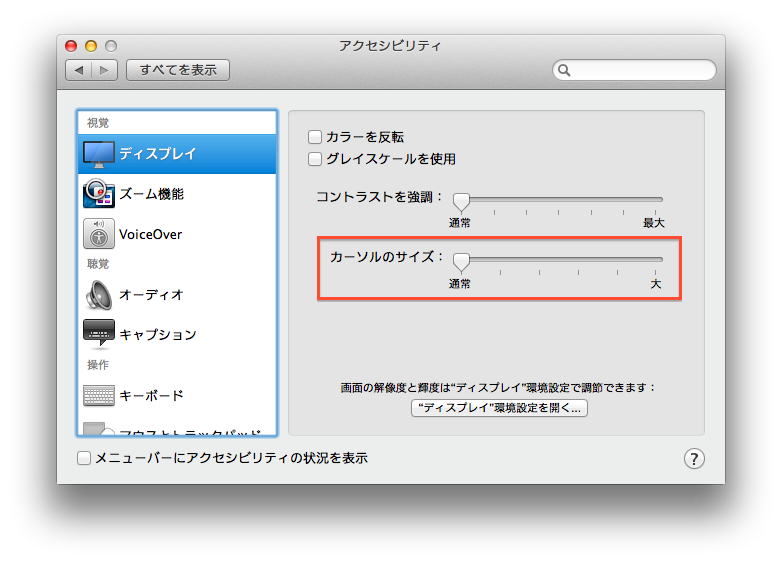Screen dimensions: 782x563
Task: Enable the グレイスケールを使用 checkbox
Action: click(315, 159)
